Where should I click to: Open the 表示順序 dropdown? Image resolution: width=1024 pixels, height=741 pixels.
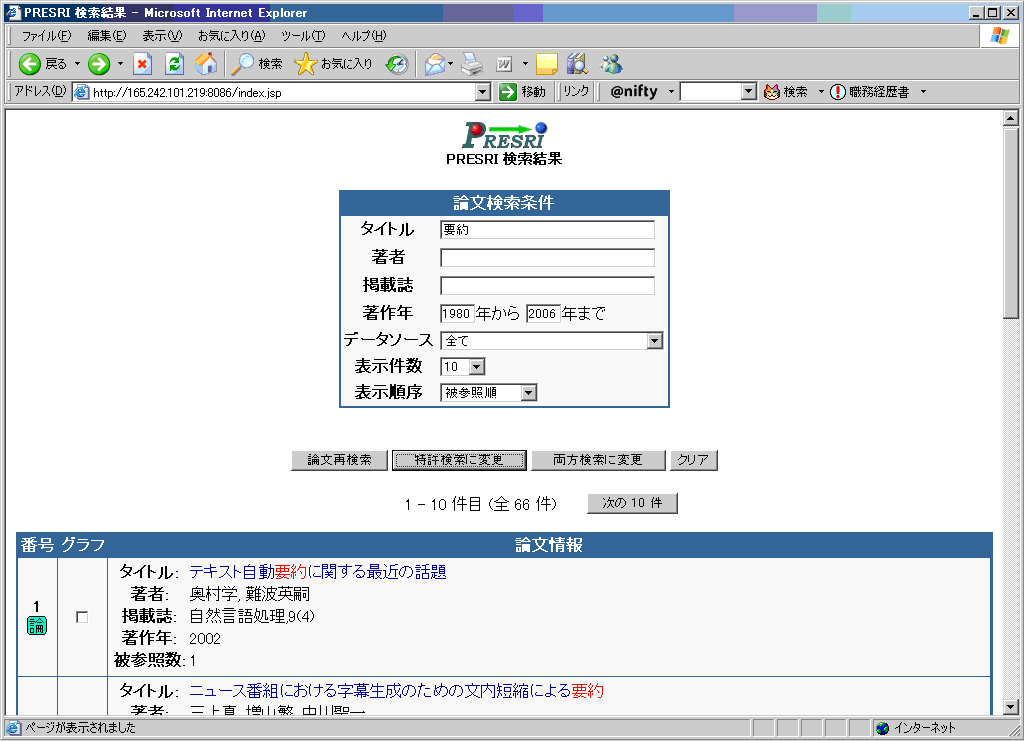pos(529,393)
